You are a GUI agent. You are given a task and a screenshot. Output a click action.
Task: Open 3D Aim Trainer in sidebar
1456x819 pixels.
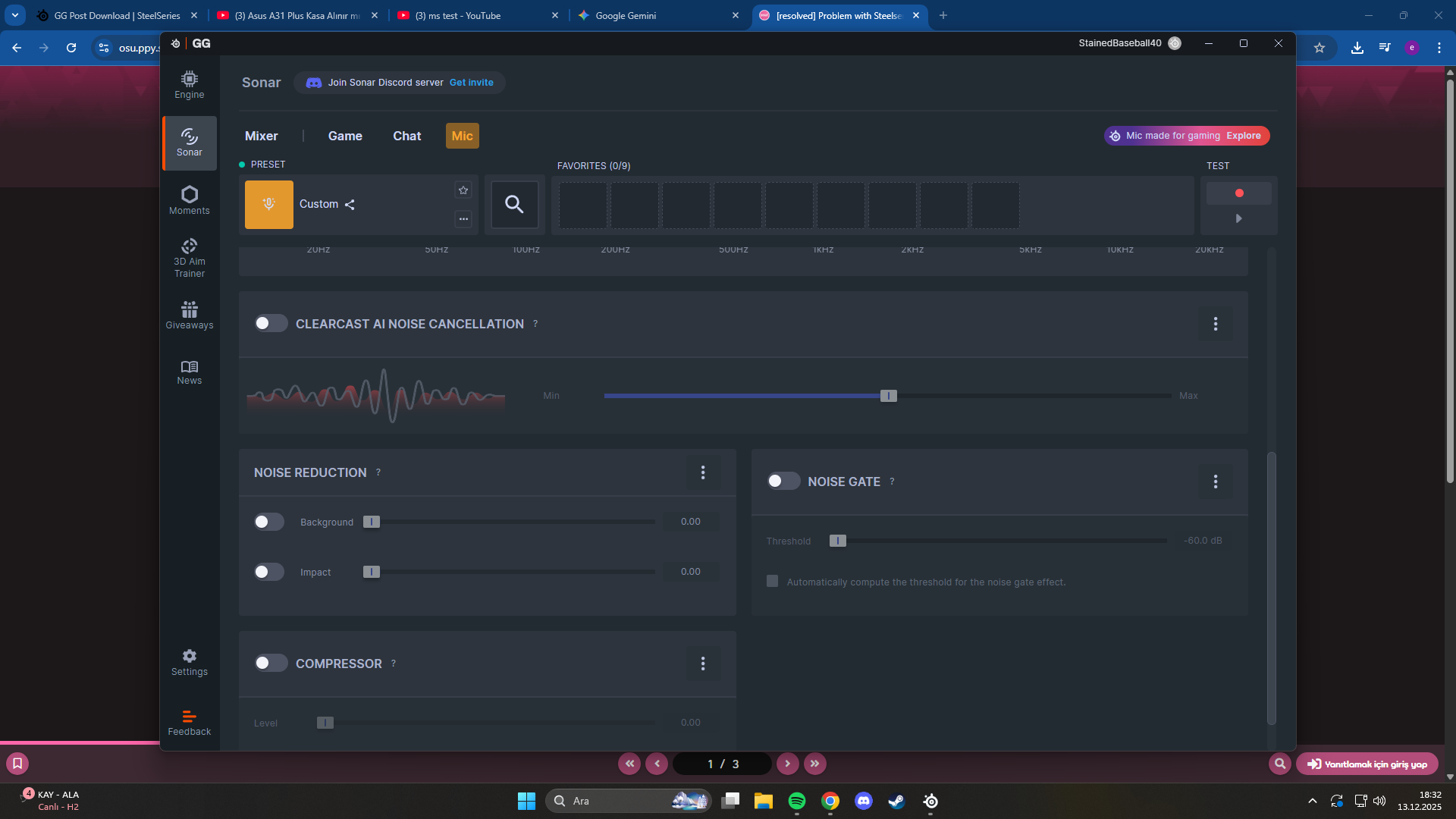(190, 259)
